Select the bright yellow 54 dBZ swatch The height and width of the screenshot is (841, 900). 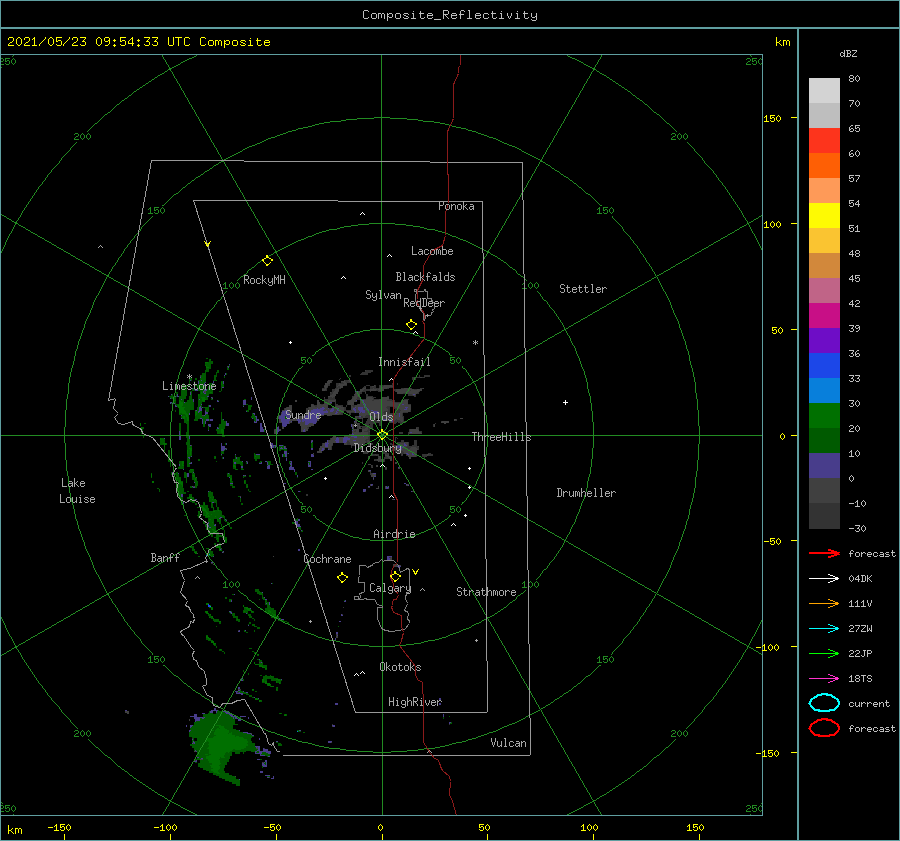click(x=824, y=215)
